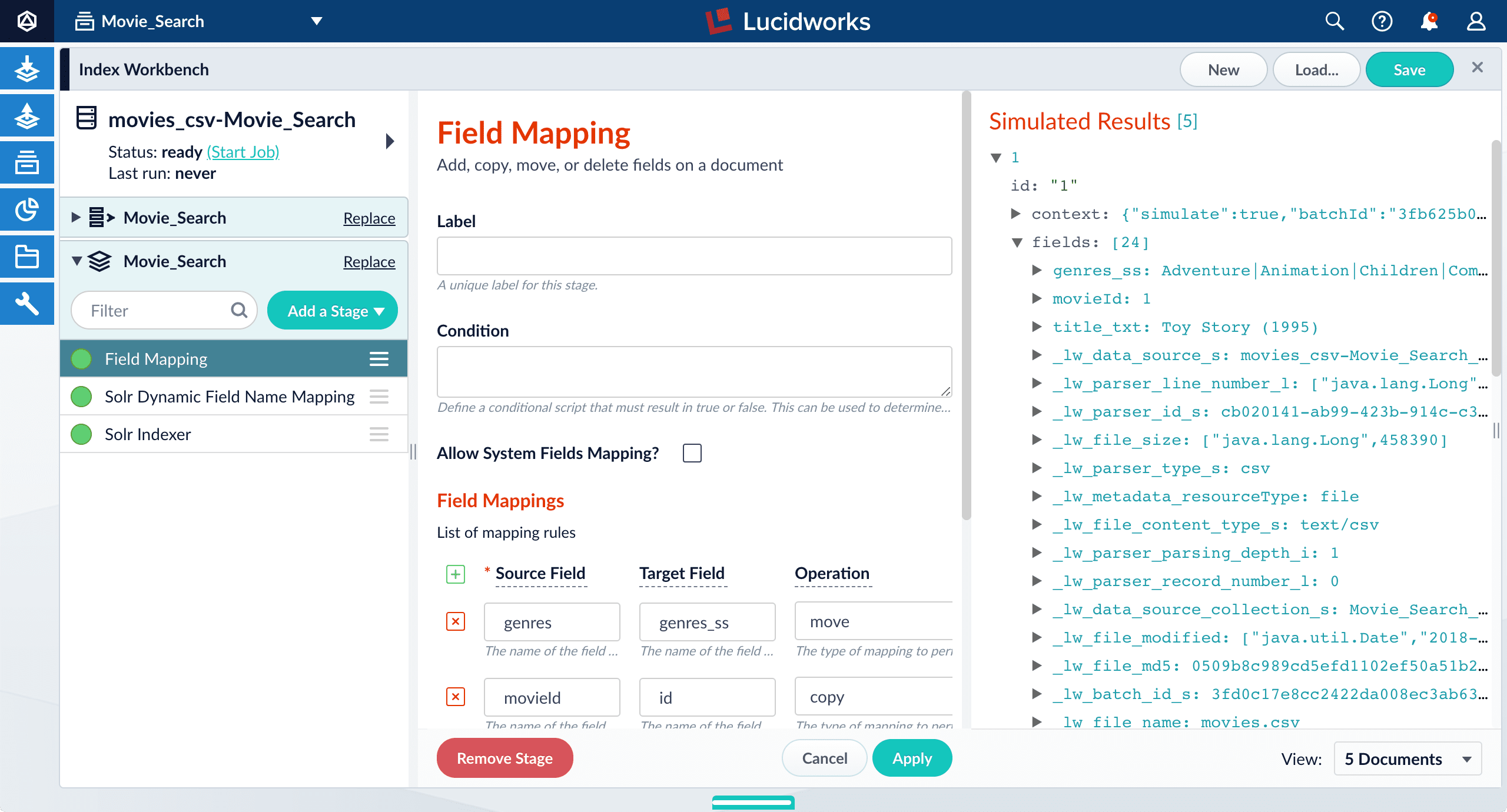Delete the genres mapping row with red X
Image resolution: width=1507 pixels, height=812 pixels.
pyautogui.click(x=456, y=621)
